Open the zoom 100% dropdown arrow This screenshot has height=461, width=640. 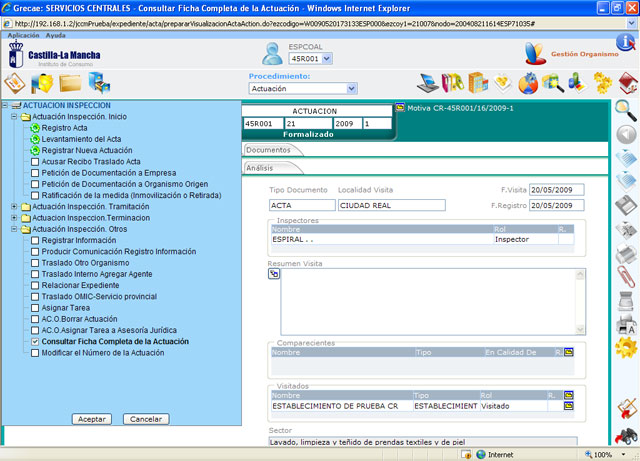point(623,454)
